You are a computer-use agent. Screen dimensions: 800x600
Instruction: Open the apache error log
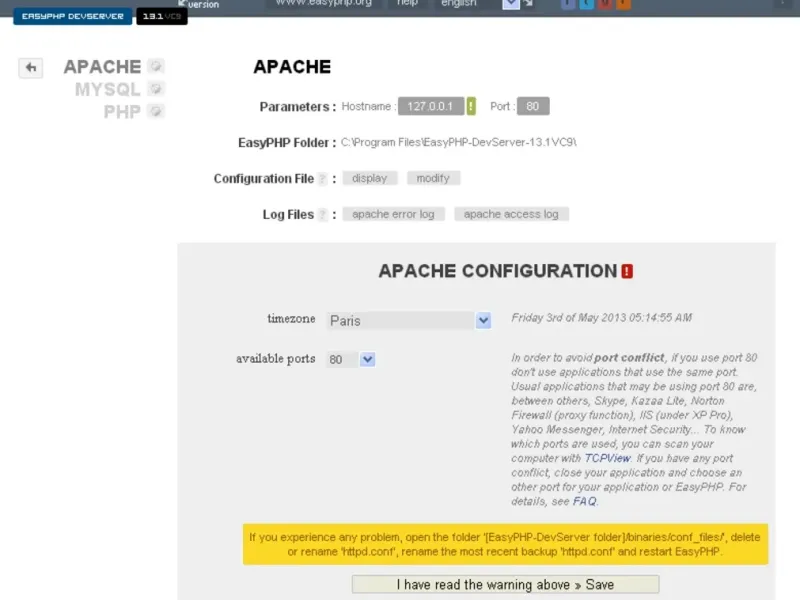393,214
